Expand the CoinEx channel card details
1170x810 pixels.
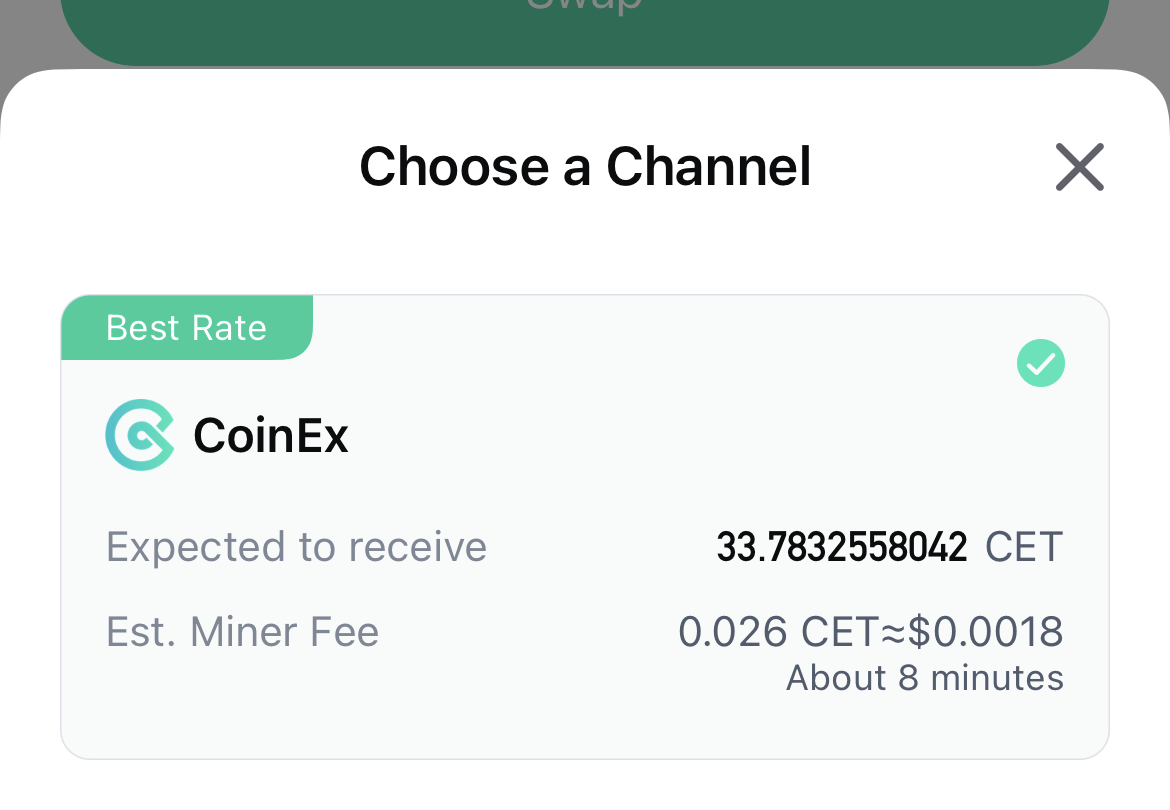(x=585, y=525)
